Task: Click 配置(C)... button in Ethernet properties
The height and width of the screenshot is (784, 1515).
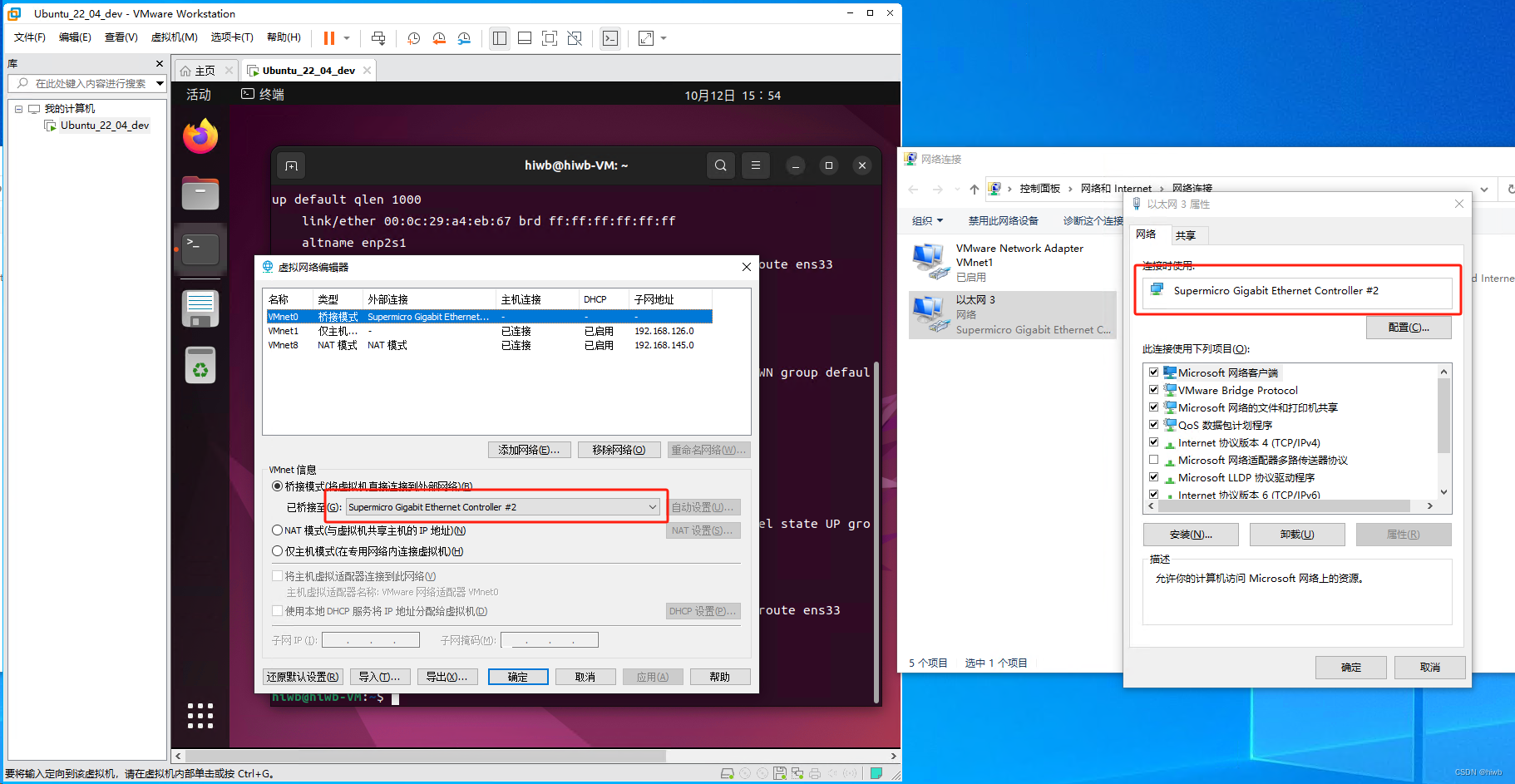Action: [1409, 328]
